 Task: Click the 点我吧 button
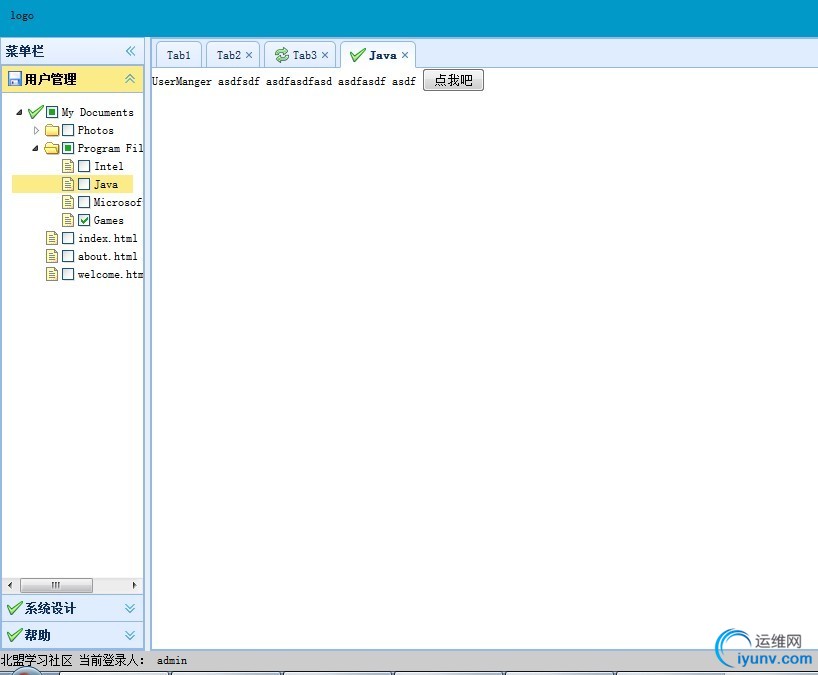[x=453, y=80]
